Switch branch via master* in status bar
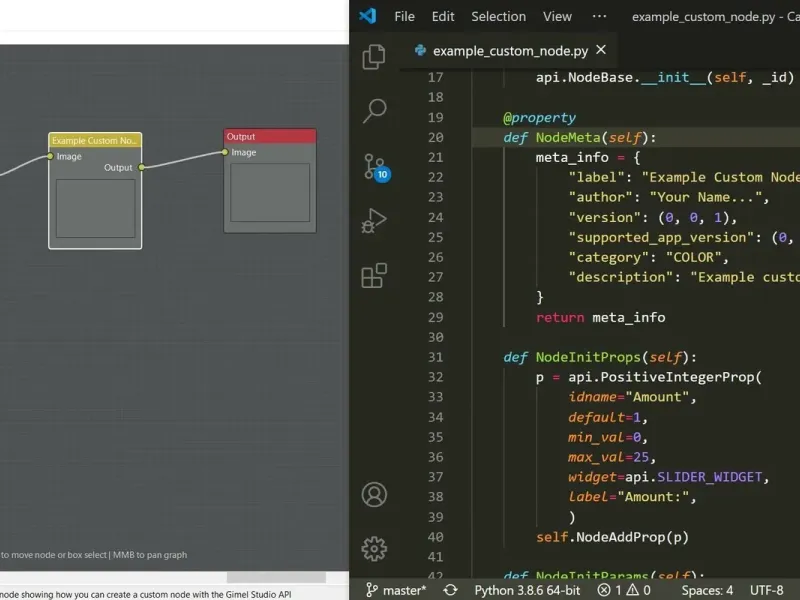This screenshot has width=800, height=600. point(396,590)
